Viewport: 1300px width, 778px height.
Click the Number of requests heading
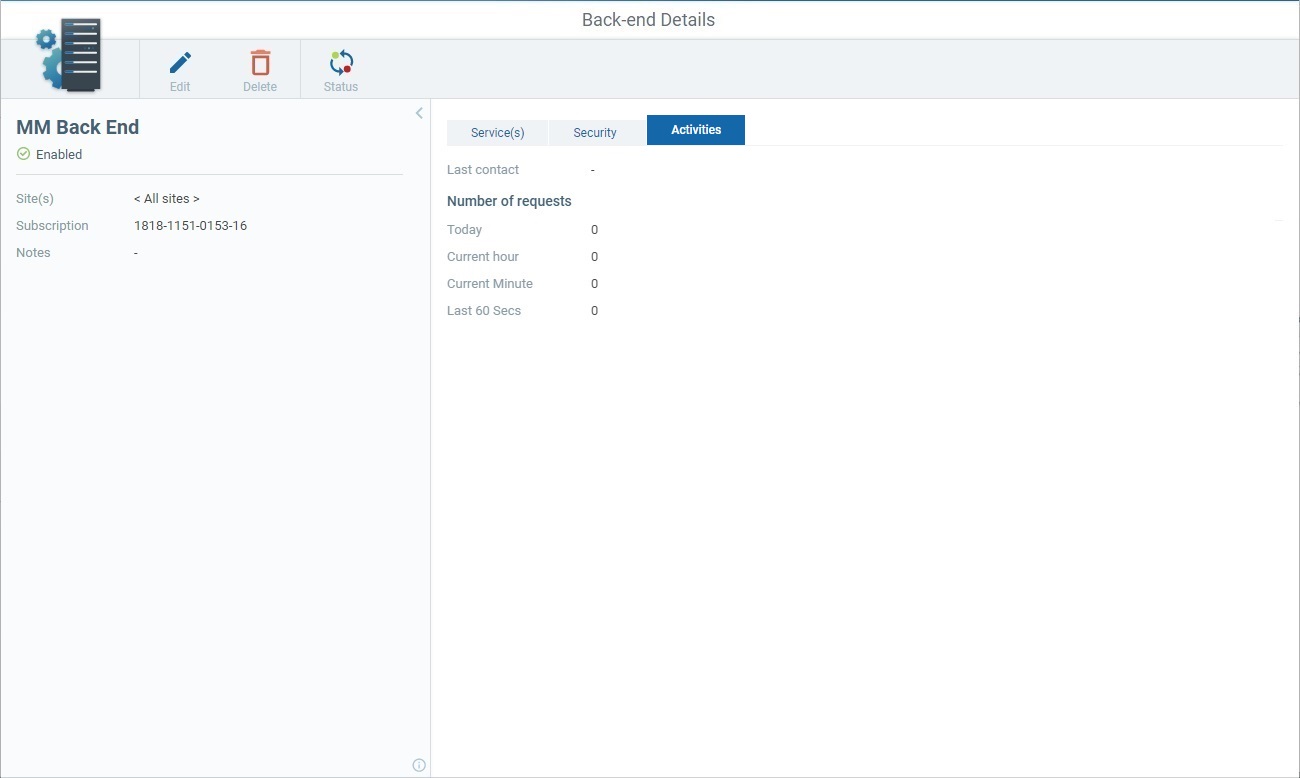click(509, 200)
